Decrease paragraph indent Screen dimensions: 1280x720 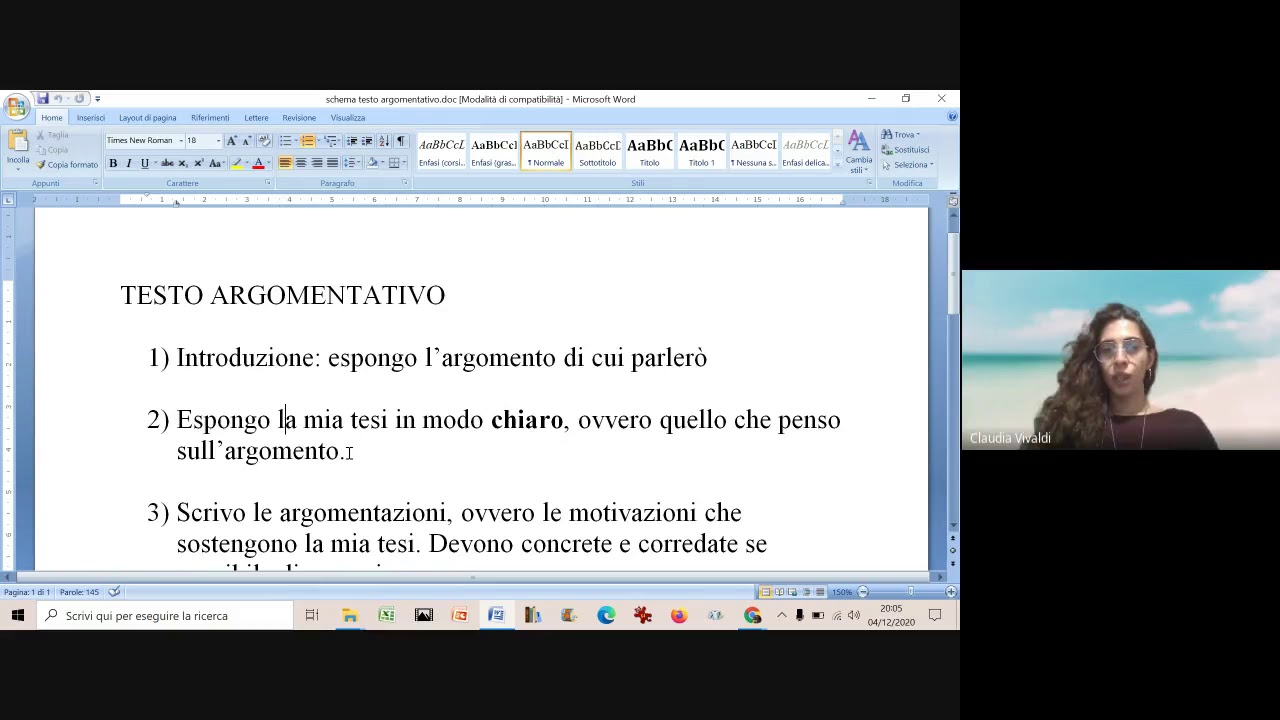pyautogui.click(x=352, y=141)
